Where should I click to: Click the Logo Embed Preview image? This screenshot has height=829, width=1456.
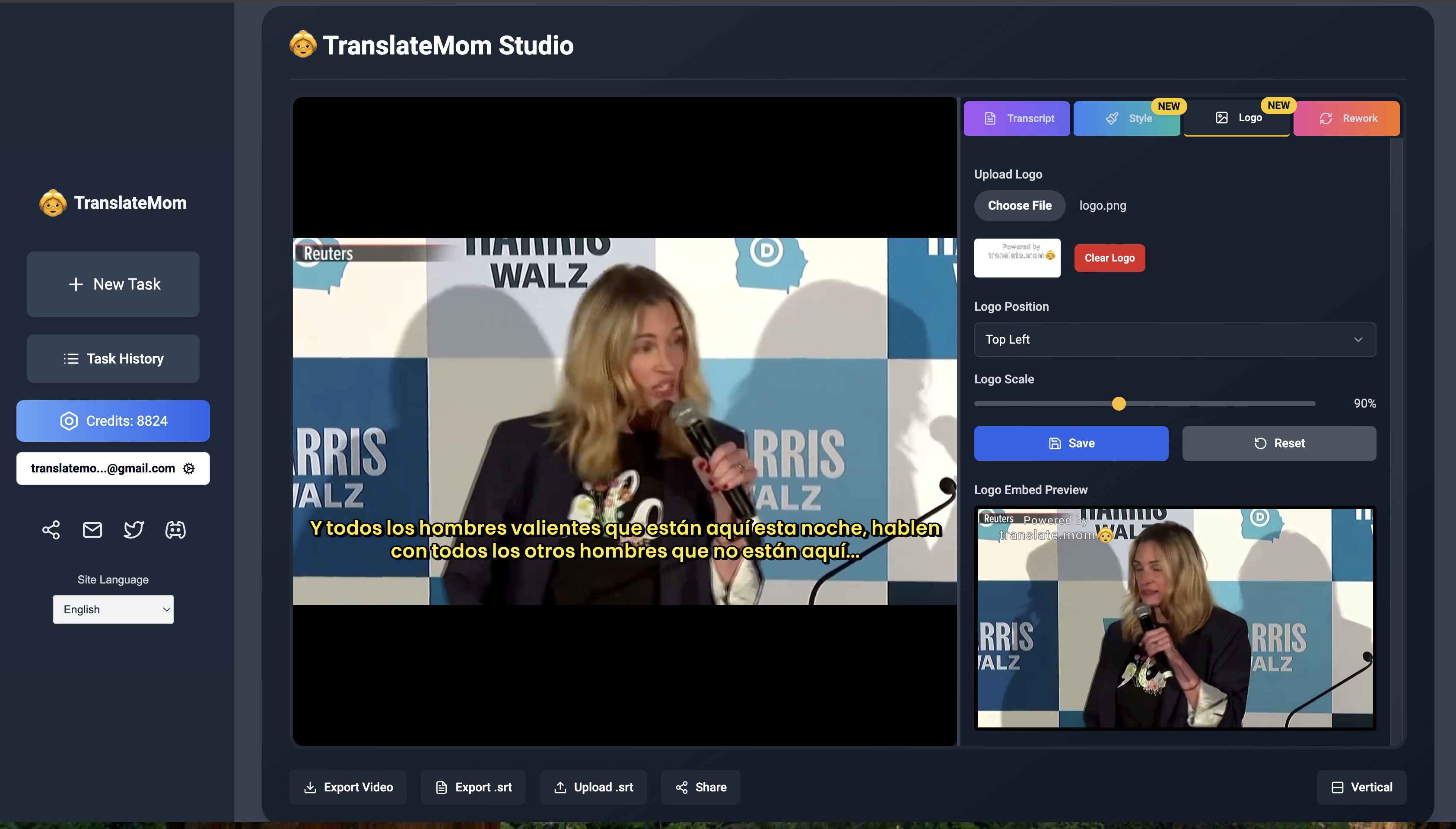[x=1175, y=618]
